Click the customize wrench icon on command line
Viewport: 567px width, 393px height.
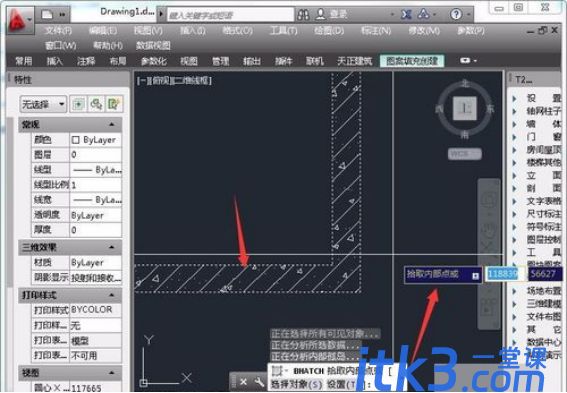point(259,382)
